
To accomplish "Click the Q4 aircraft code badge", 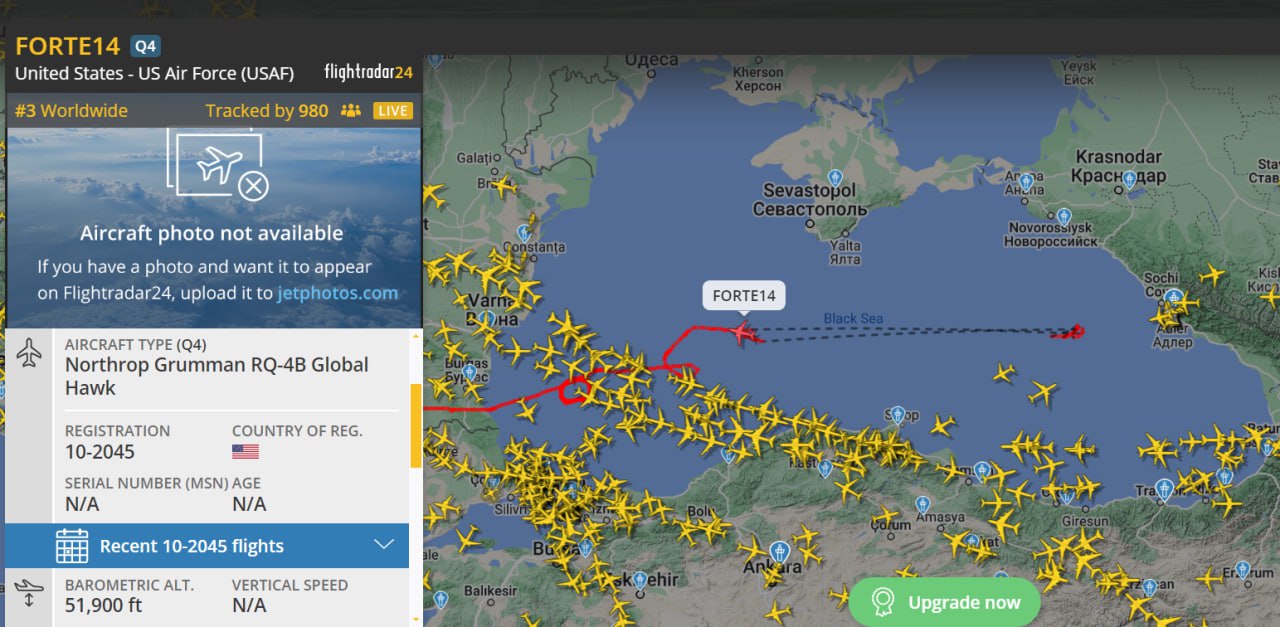I will 145,46.
